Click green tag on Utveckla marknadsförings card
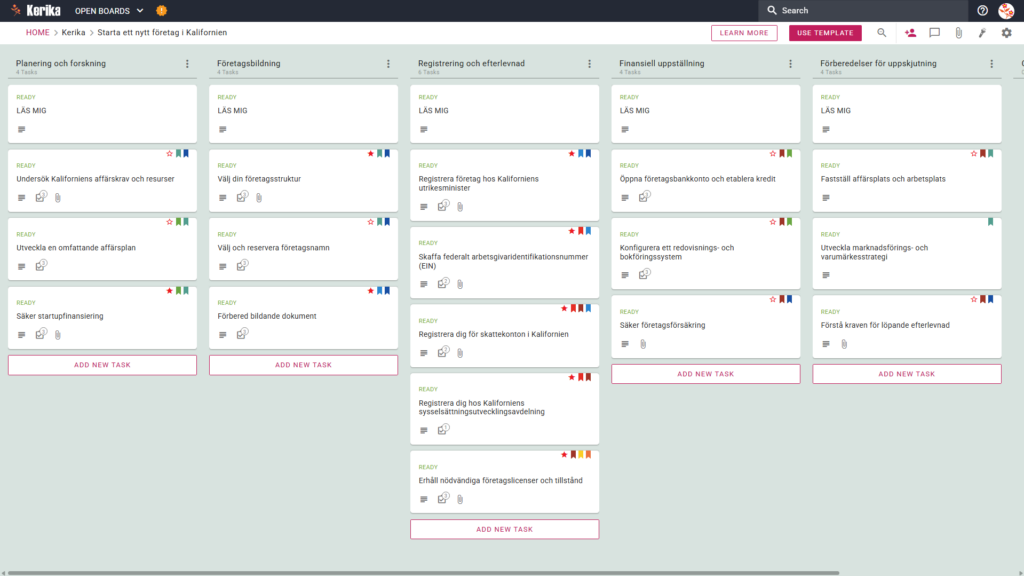Viewport: 1024px width, 576px height. (x=991, y=222)
